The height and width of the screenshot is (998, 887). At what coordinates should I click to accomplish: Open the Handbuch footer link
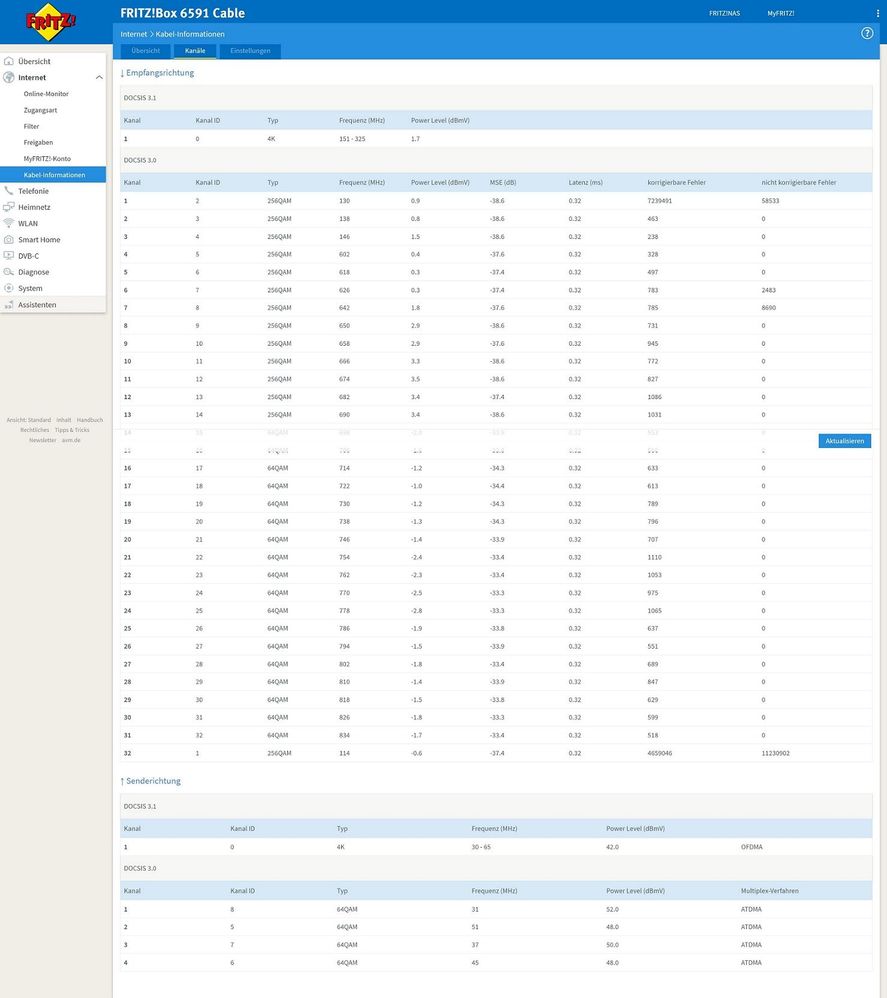pyautogui.click(x=90, y=420)
